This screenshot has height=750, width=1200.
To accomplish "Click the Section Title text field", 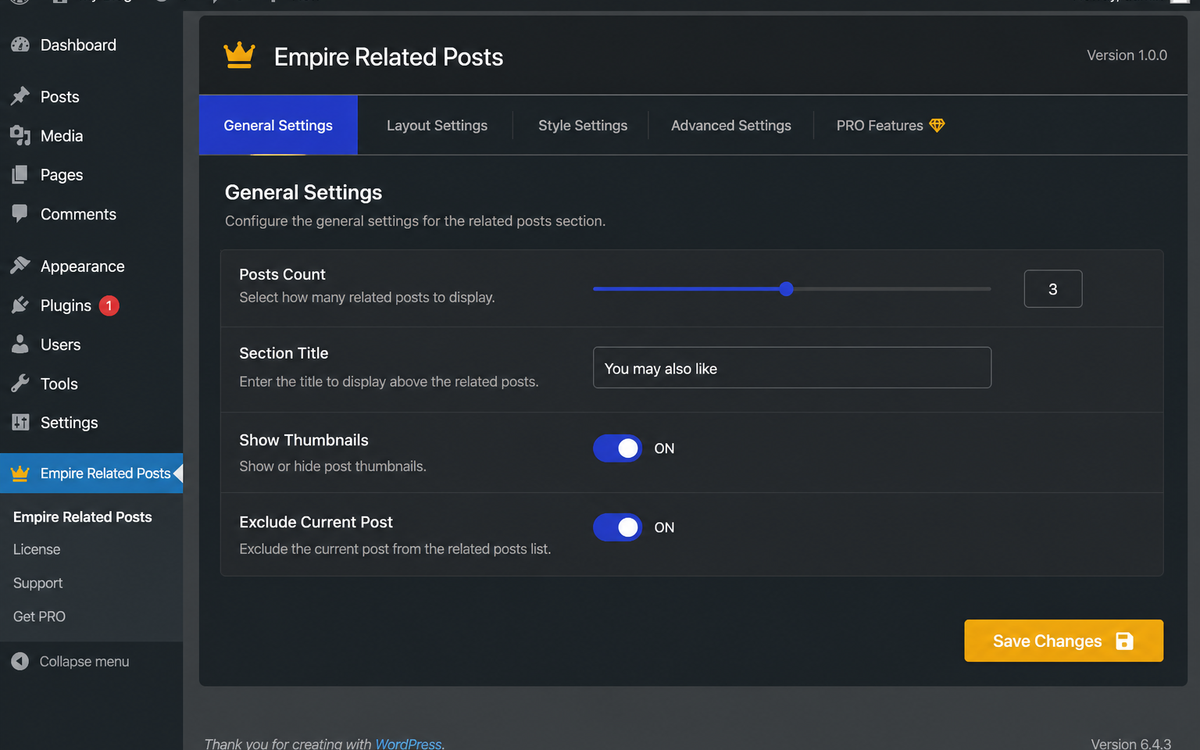I will click(792, 368).
